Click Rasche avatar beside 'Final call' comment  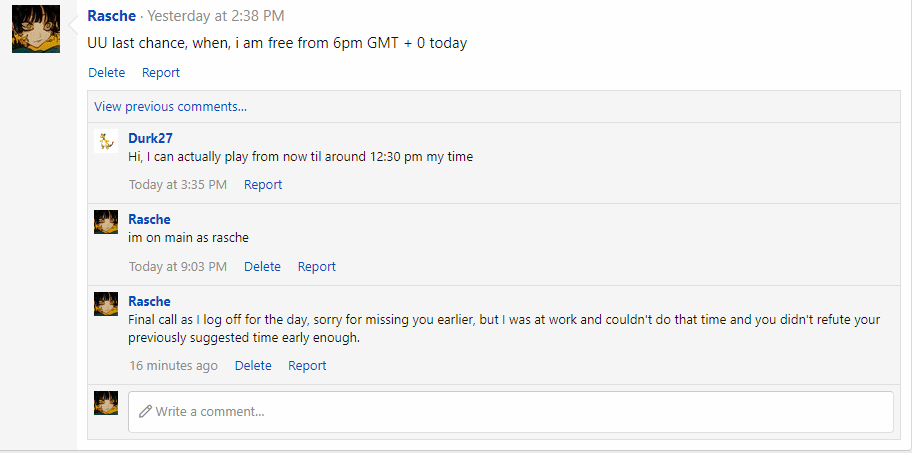pos(106,304)
